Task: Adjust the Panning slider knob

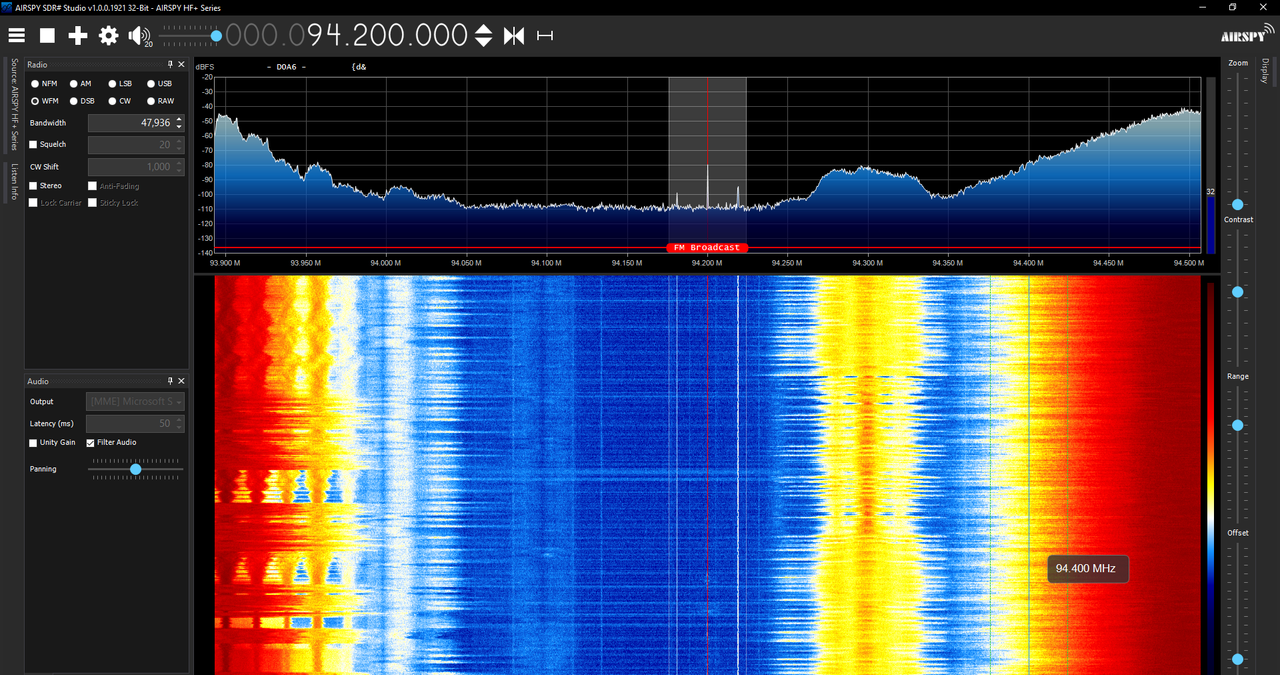Action: point(136,469)
